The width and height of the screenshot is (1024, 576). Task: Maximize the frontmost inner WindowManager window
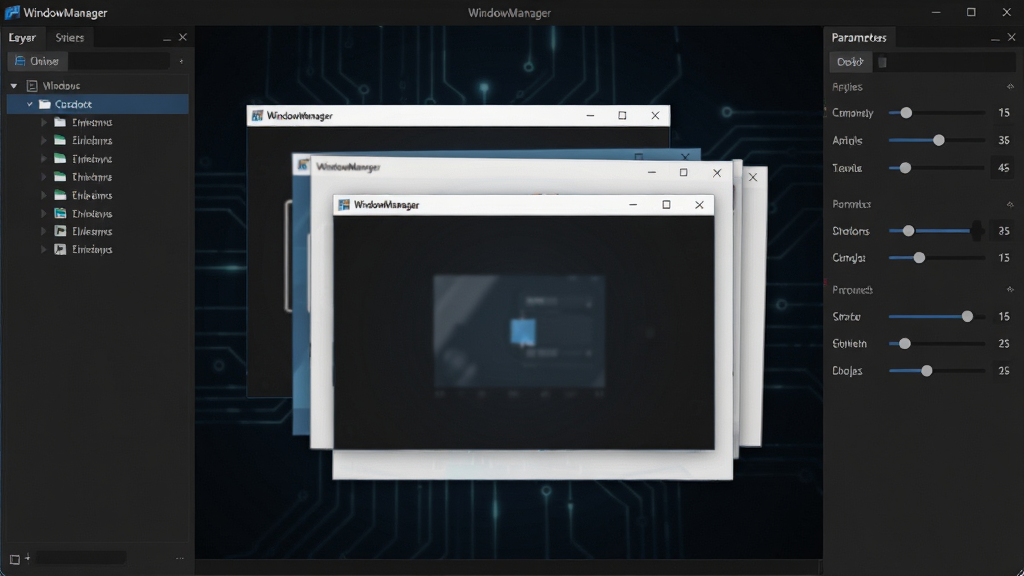(x=666, y=204)
